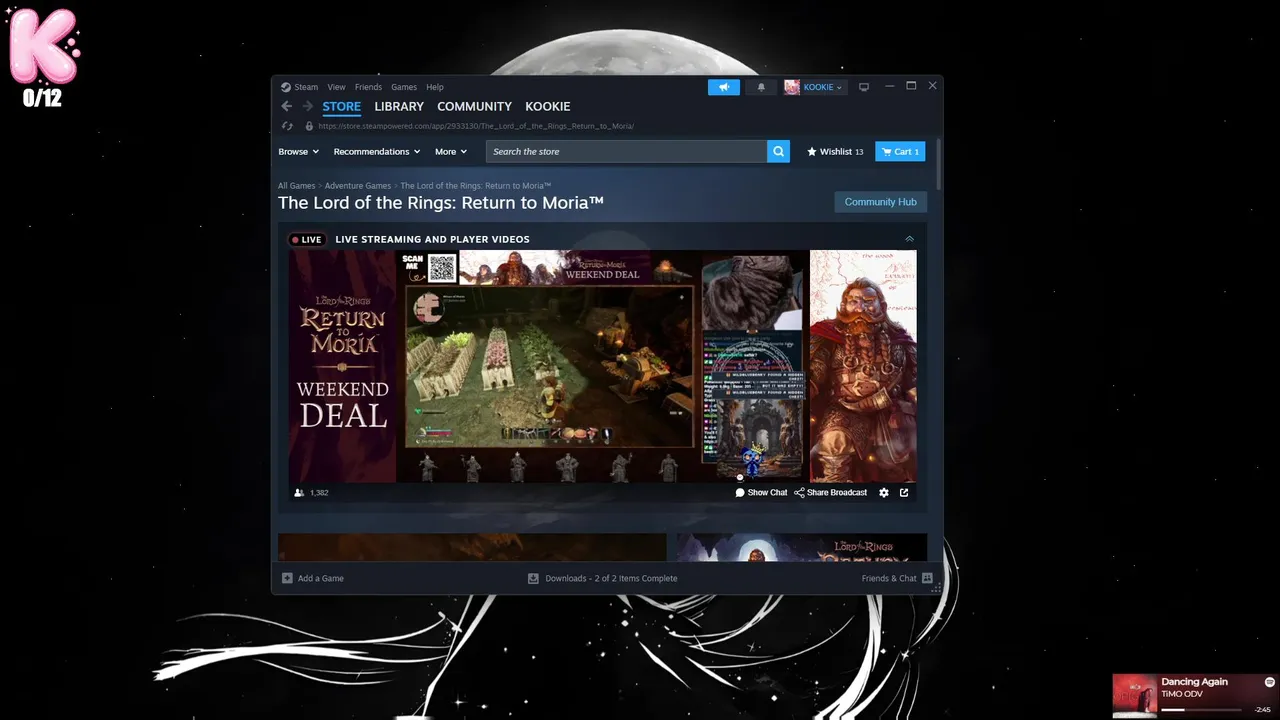Open the View menu

pyautogui.click(x=336, y=87)
